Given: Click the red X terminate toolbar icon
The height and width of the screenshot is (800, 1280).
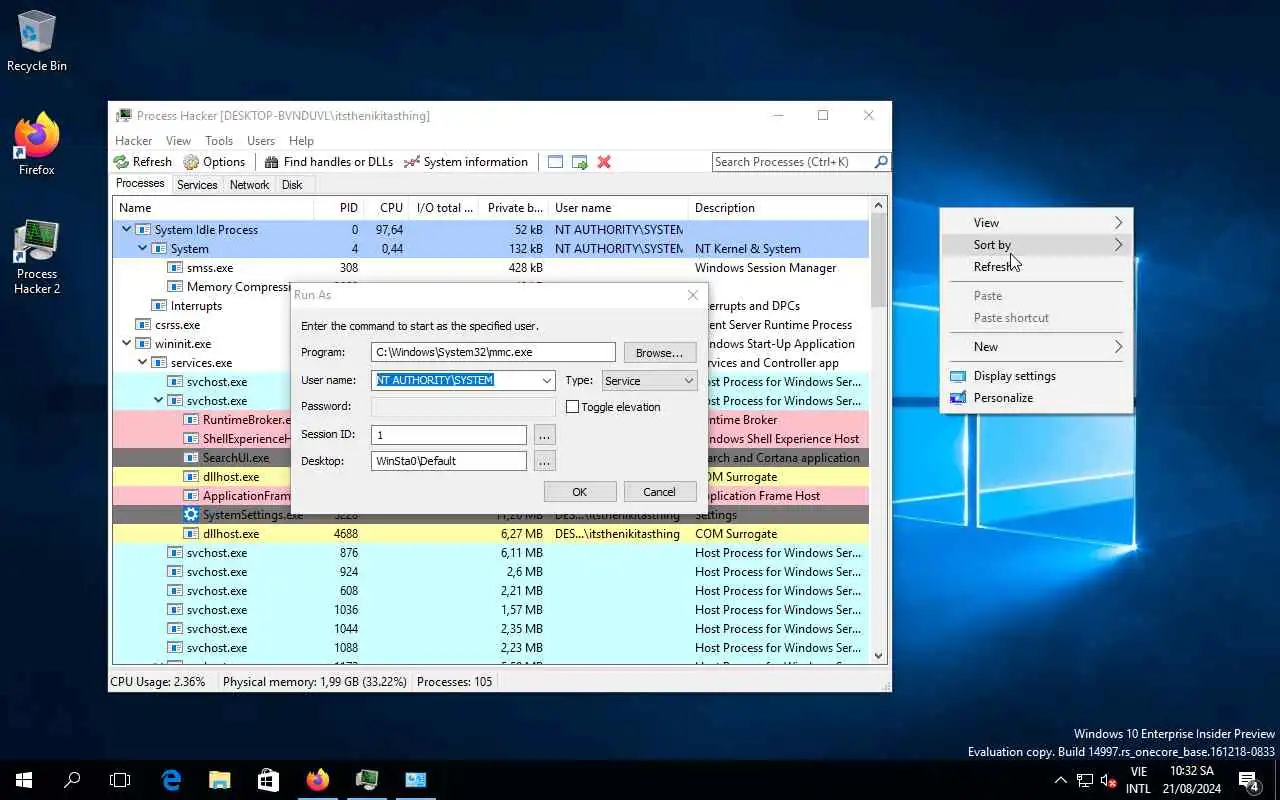Looking at the screenshot, I should 604,162.
